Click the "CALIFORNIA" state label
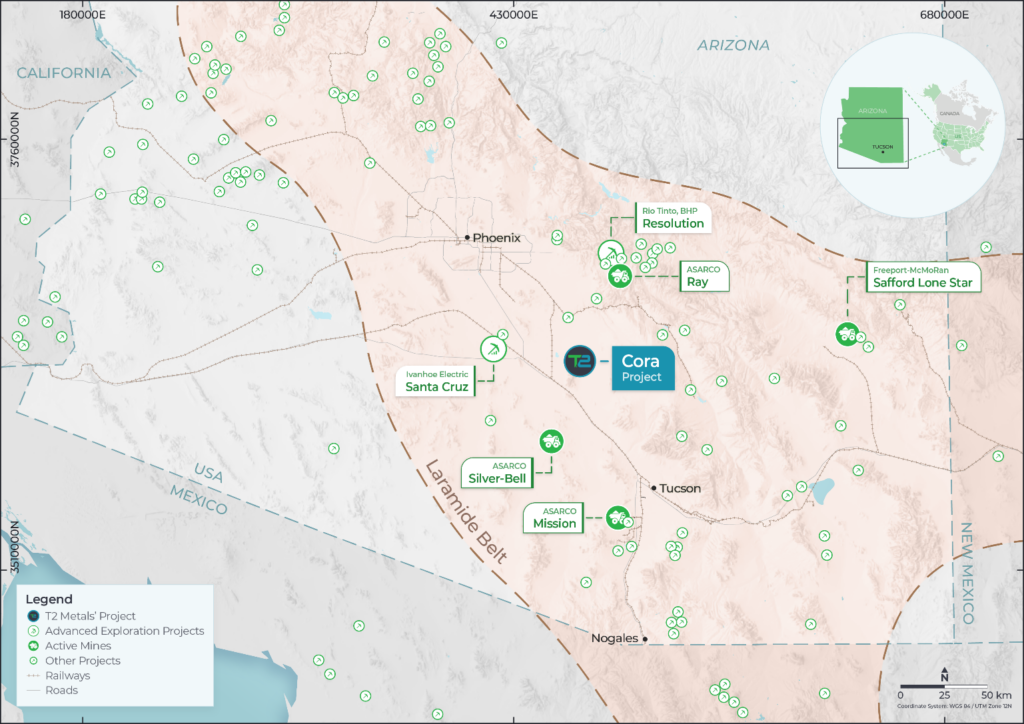The height and width of the screenshot is (724, 1024). click(x=64, y=72)
